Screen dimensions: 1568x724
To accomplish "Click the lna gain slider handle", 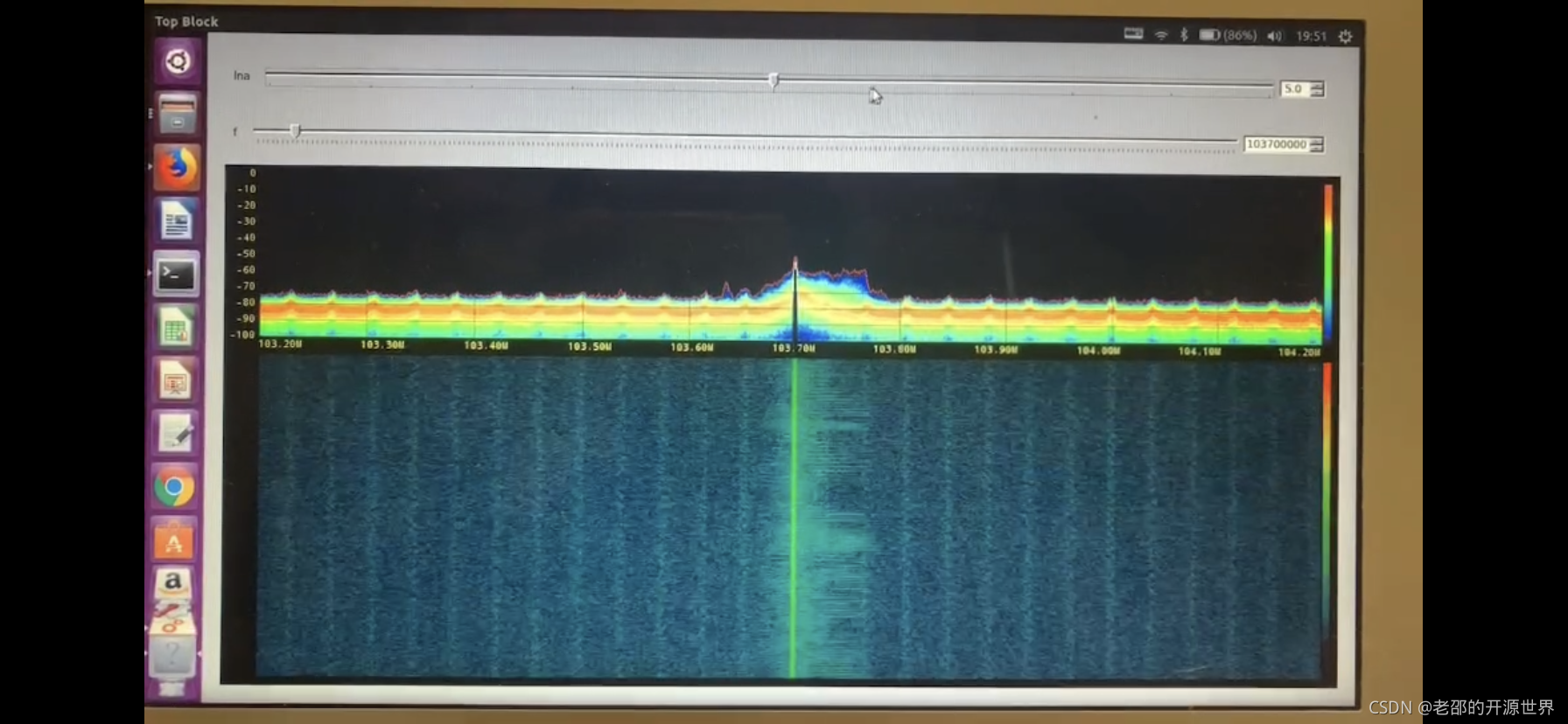I will coord(773,80).
